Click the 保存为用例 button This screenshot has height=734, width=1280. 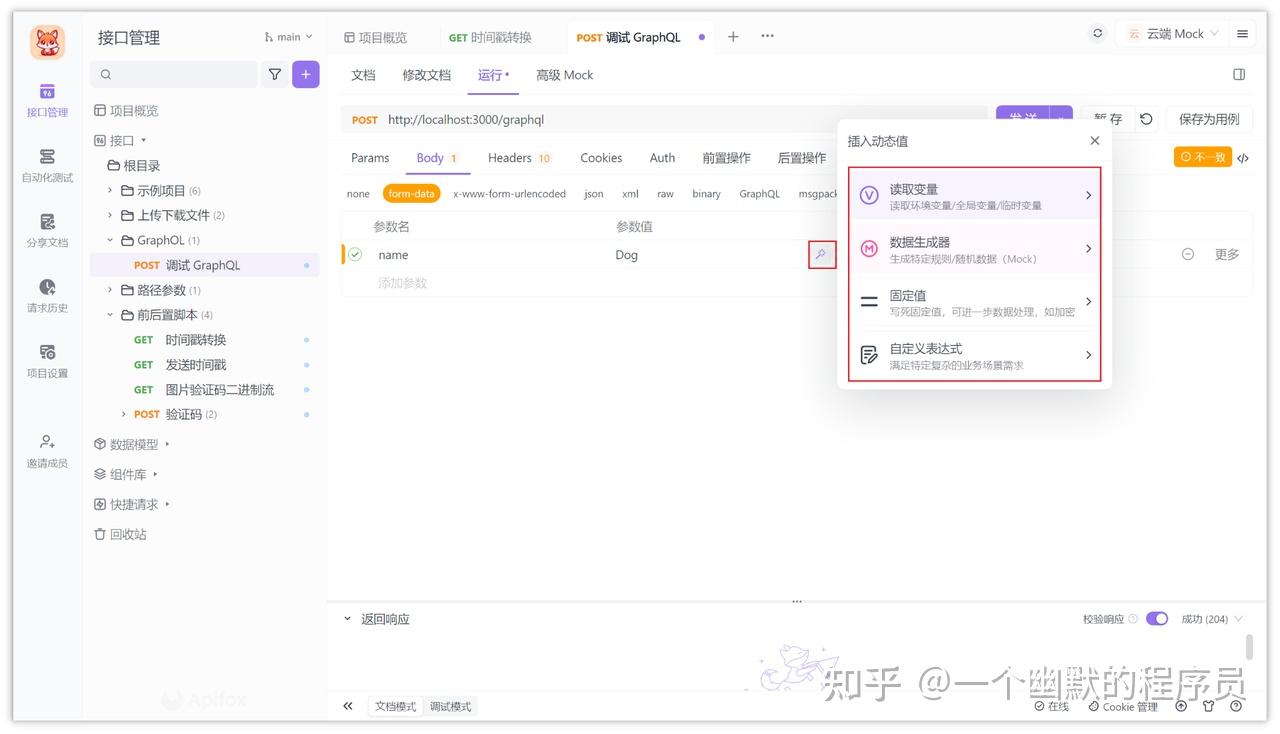click(x=1209, y=118)
